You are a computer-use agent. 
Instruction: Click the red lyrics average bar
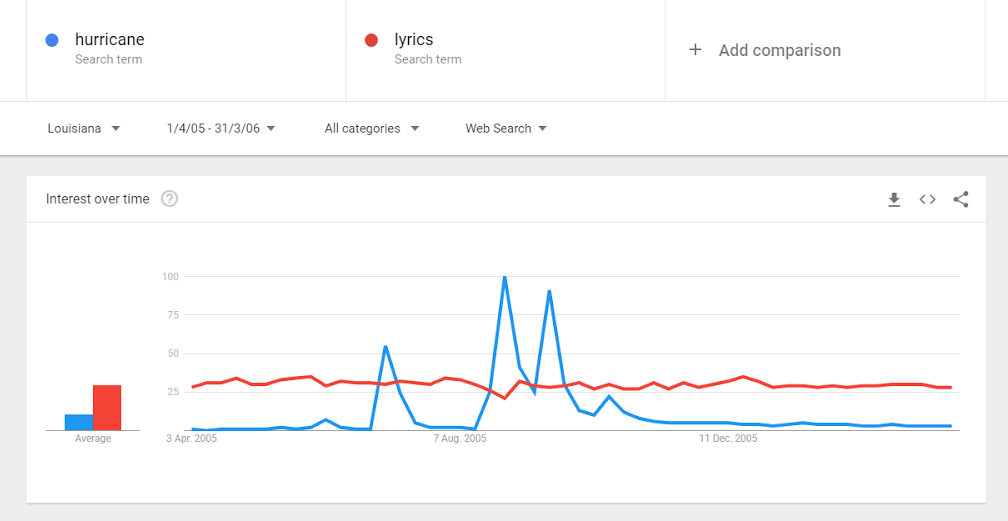pyautogui.click(x=107, y=408)
